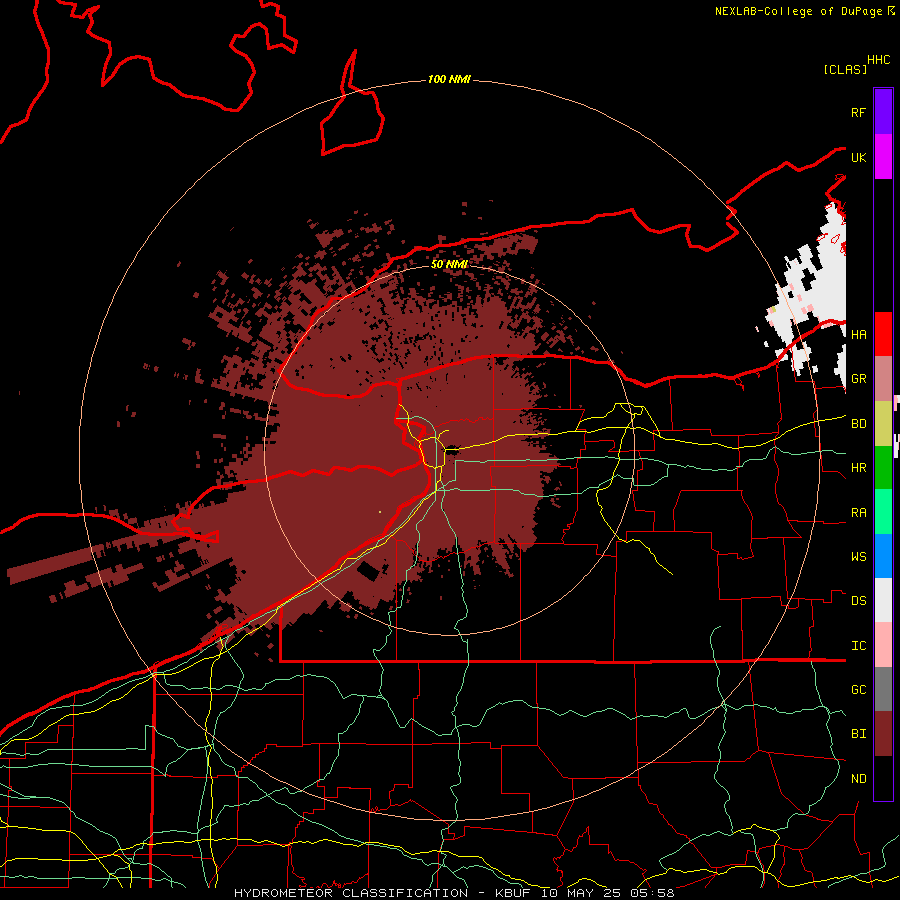Click the HR green legend swatch
Viewport: 900px width, 900px height.
[883, 467]
